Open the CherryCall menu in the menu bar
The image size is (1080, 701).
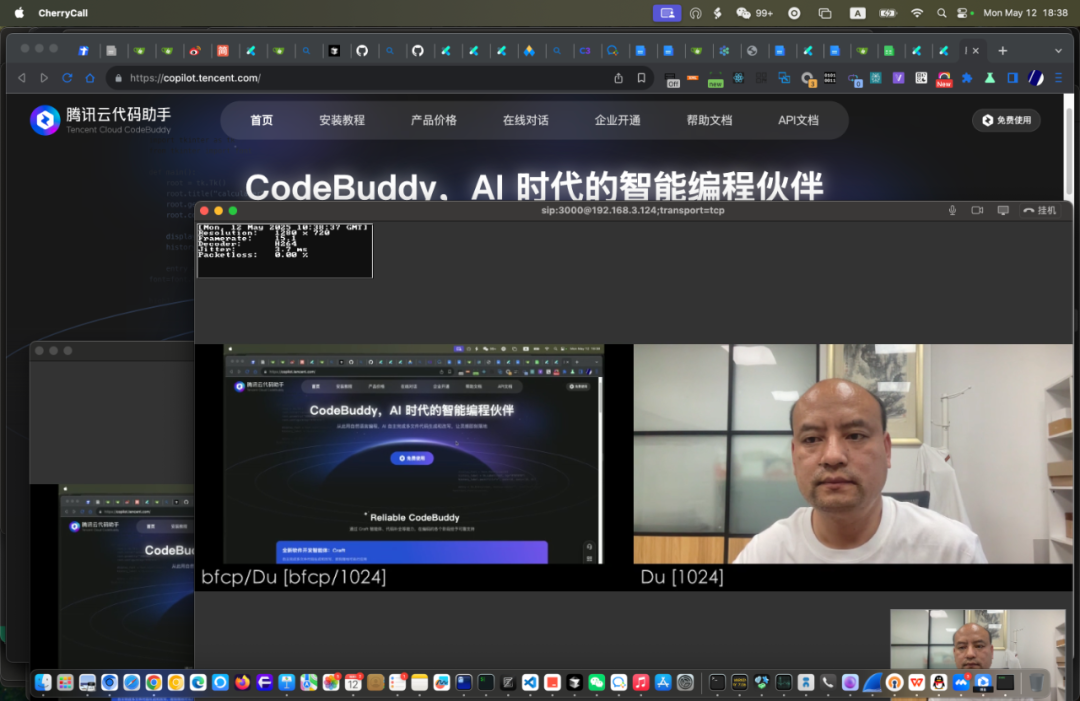click(x=63, y=12)
